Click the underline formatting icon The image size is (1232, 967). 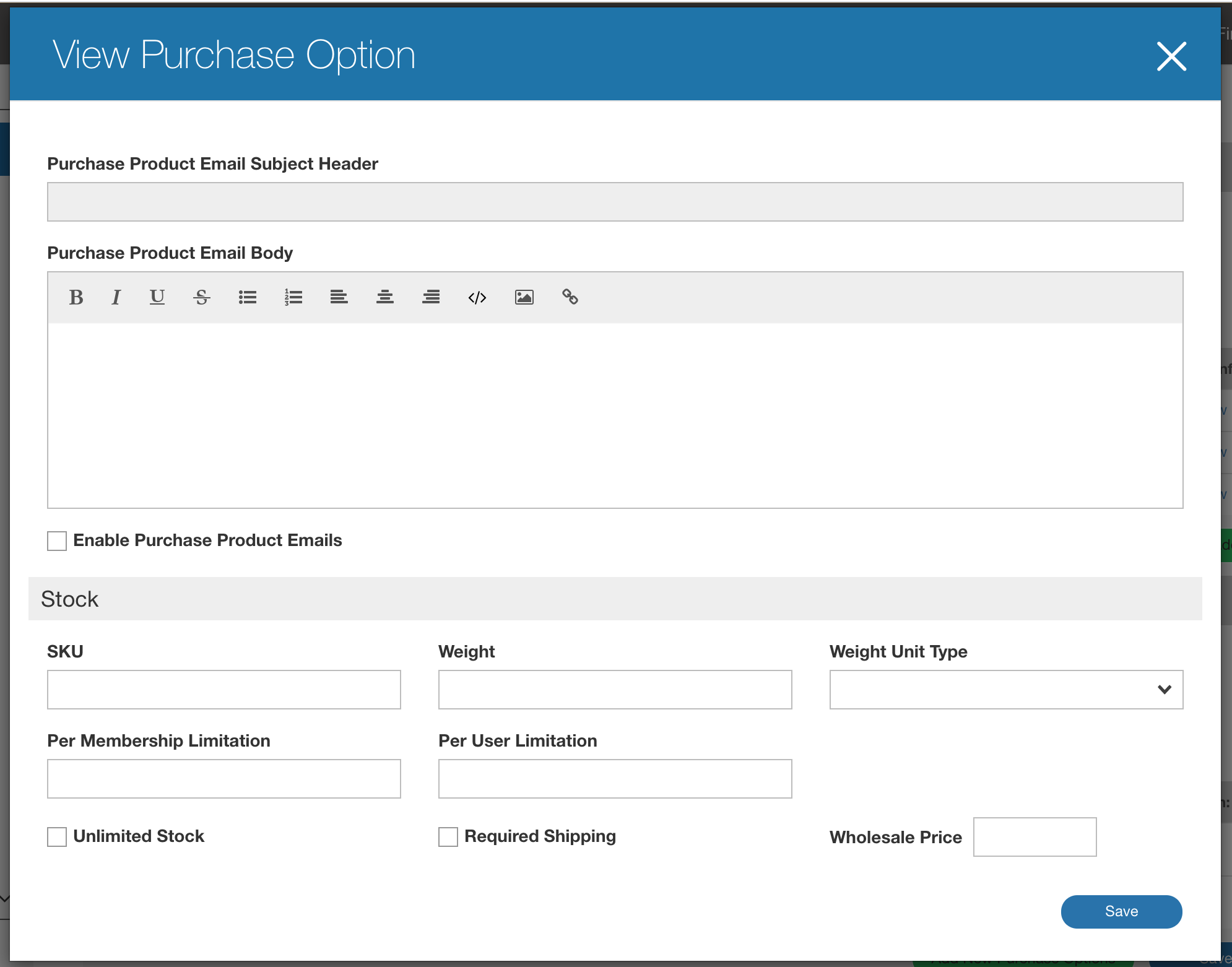pos(157,298)
